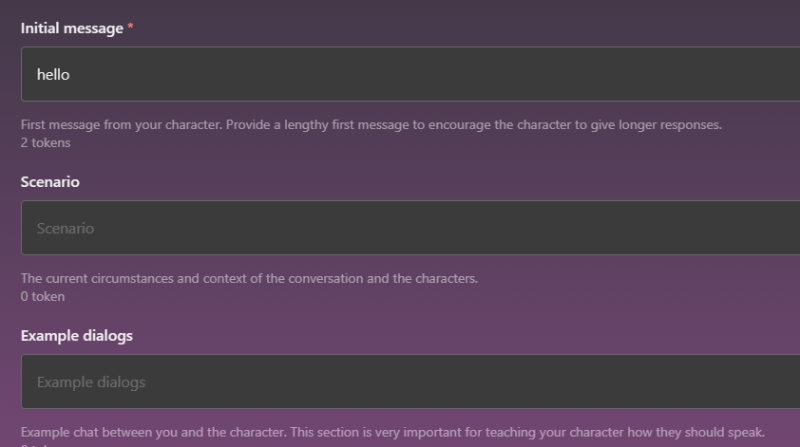Click the "Scenario" heading label
This screenshot has width=800, height=447.
50,183
